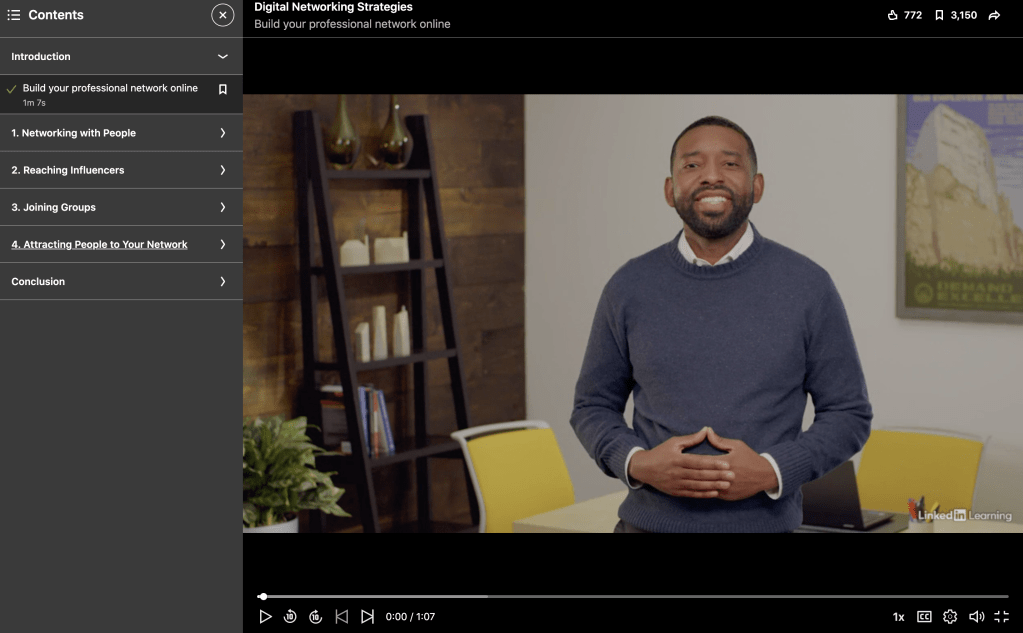The height and width of the screenshot is (633, 1023).
Task: Change playback speed from 1x
Action: pos(898,617)
